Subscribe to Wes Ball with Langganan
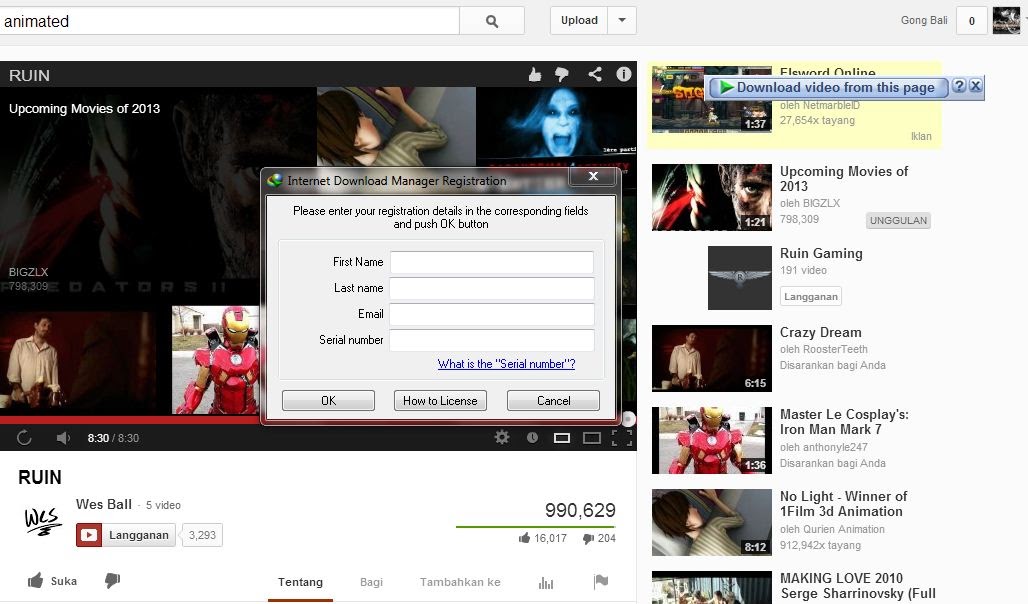 pyautogui.click(x=125, y=535)
